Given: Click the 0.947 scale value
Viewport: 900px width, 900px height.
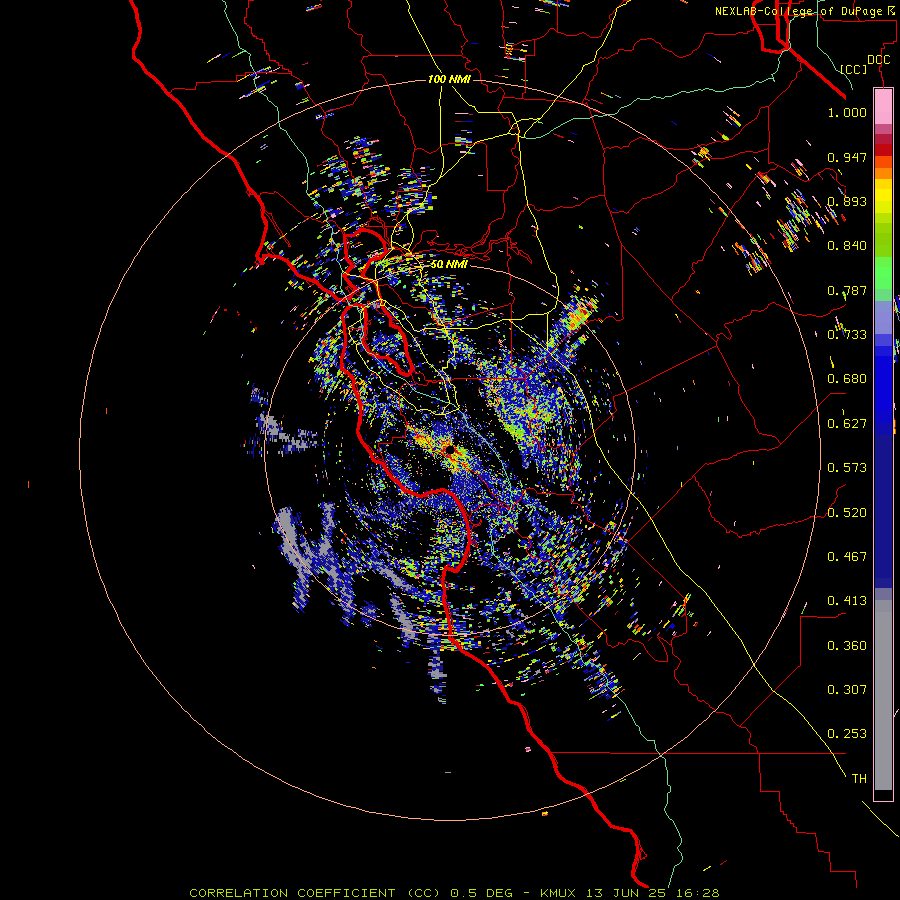Looking at the screenshot, I should (x=847, y=157).
